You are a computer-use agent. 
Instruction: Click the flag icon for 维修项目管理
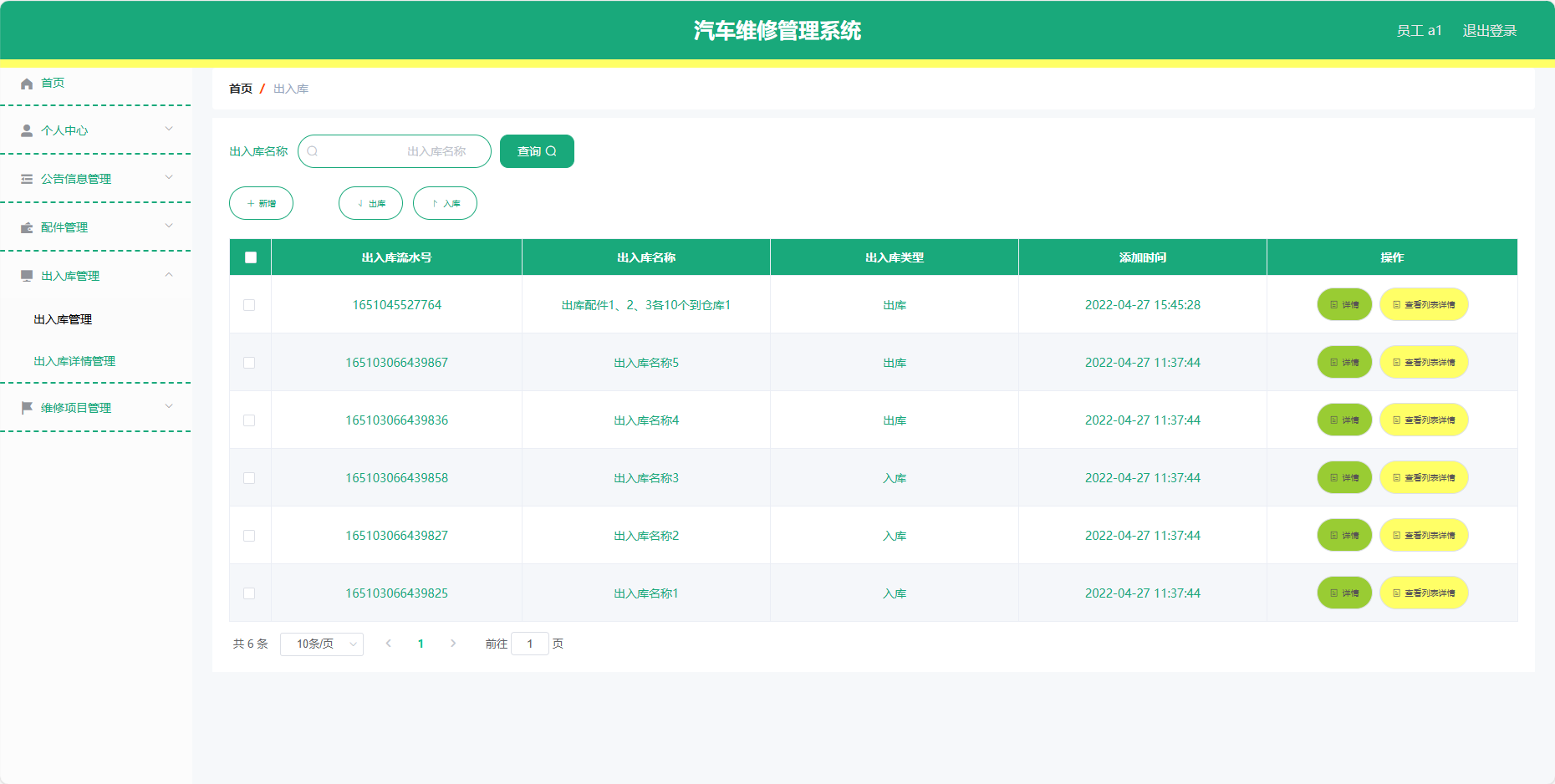tap(27, 408)
